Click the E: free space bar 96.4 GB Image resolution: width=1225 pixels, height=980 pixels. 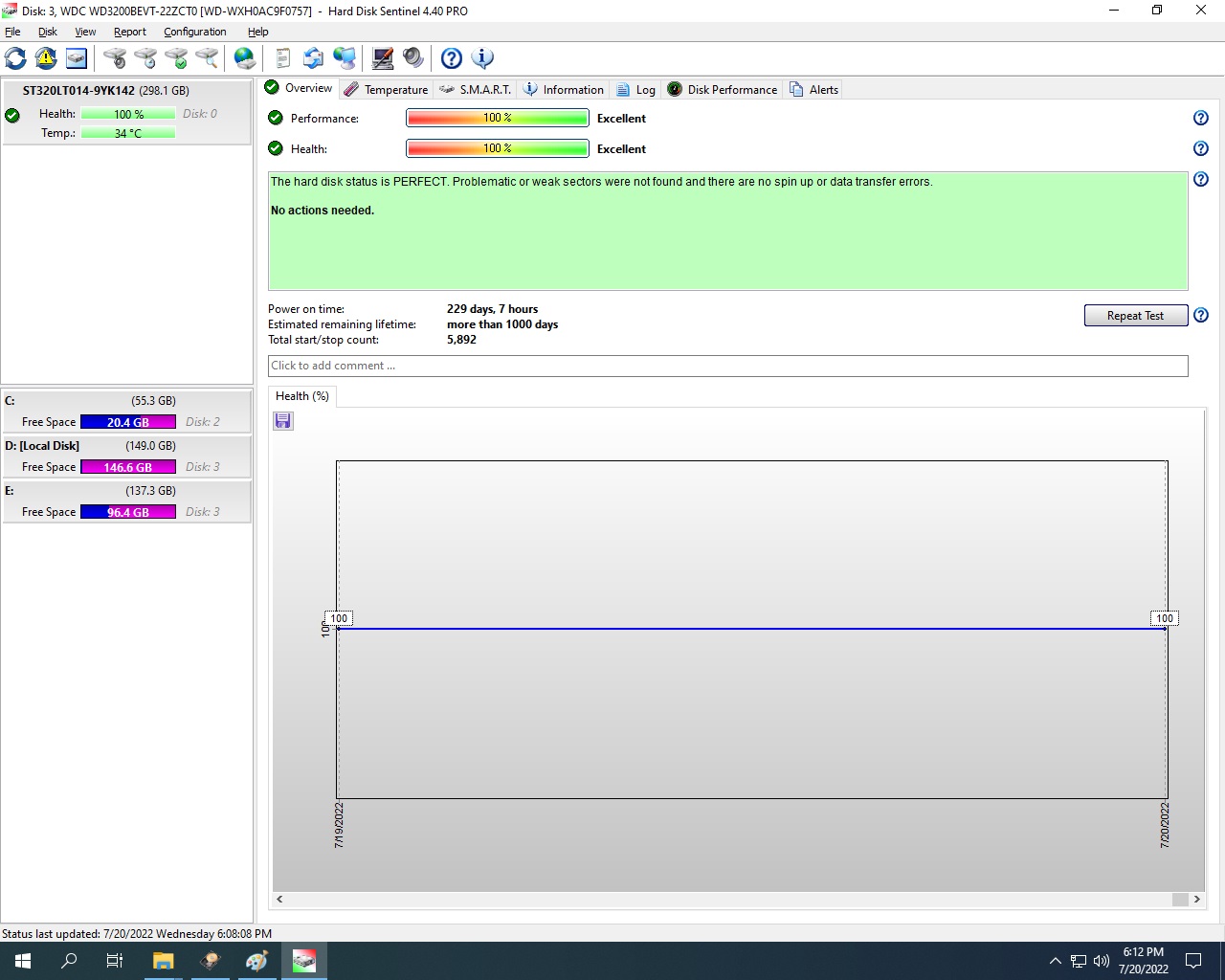(128, 512)
